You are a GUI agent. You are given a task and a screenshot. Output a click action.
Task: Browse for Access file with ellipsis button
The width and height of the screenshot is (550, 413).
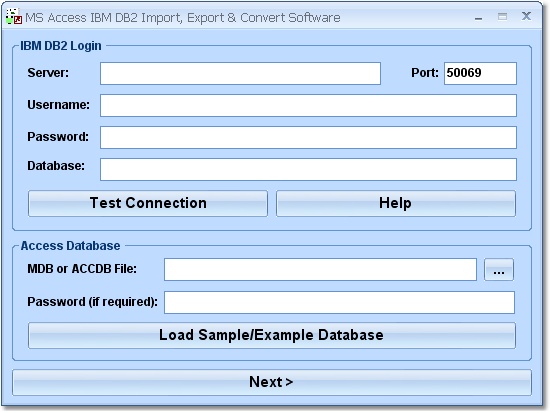pos(499,269)
